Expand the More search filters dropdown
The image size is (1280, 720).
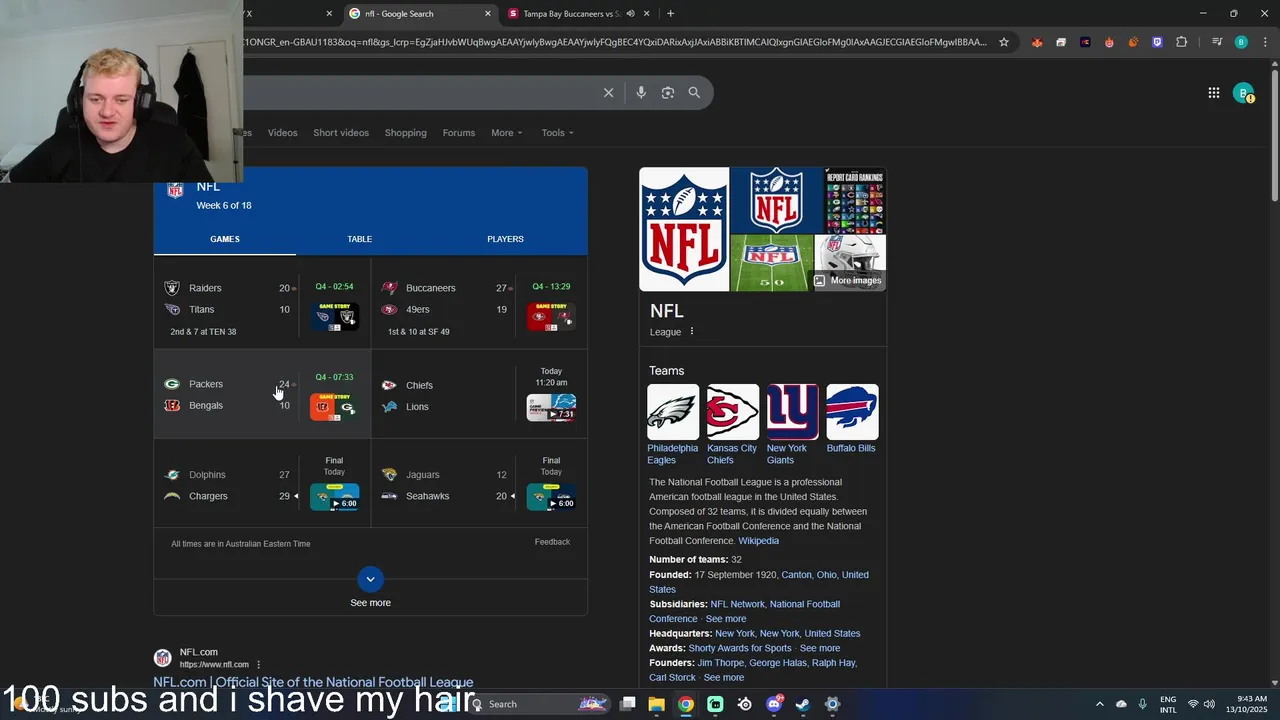click(506, 133)
